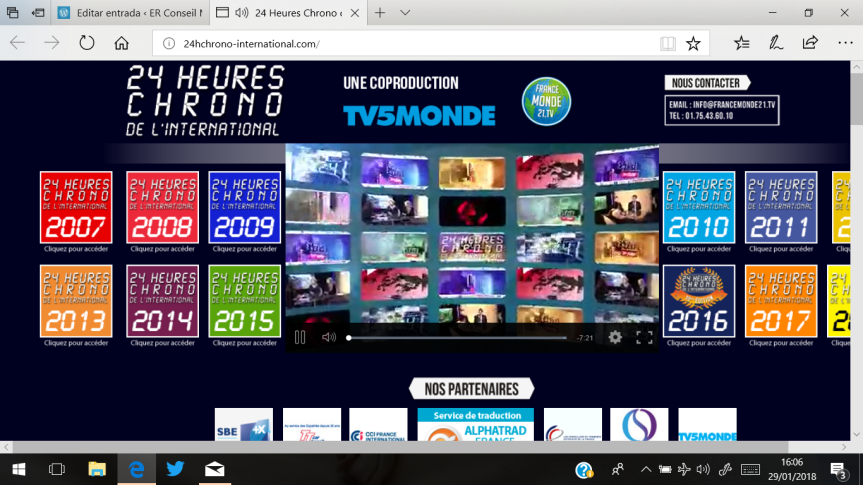Refresh the page in Edge

(87, 43)
